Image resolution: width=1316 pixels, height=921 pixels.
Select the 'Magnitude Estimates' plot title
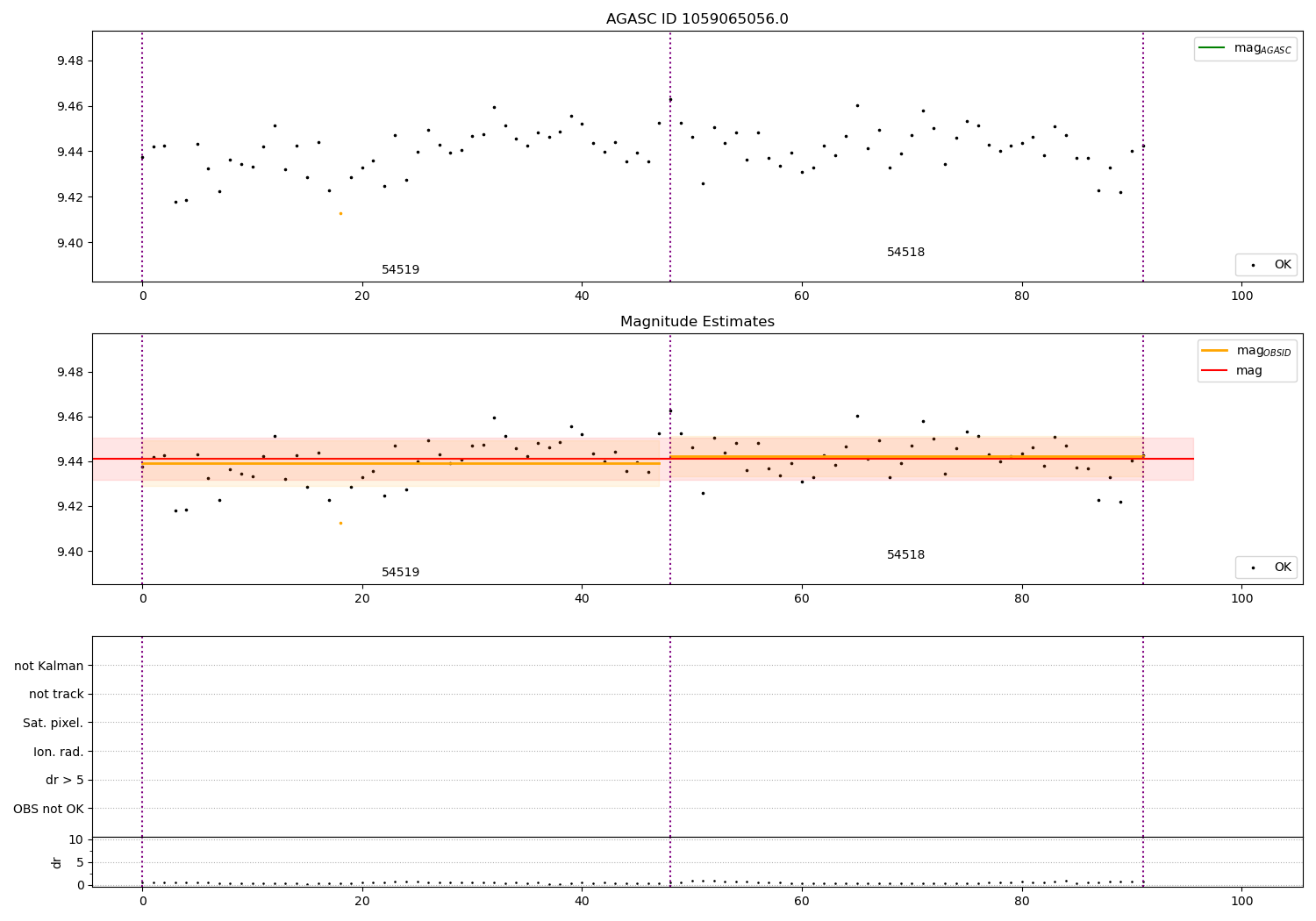point(697,322)
